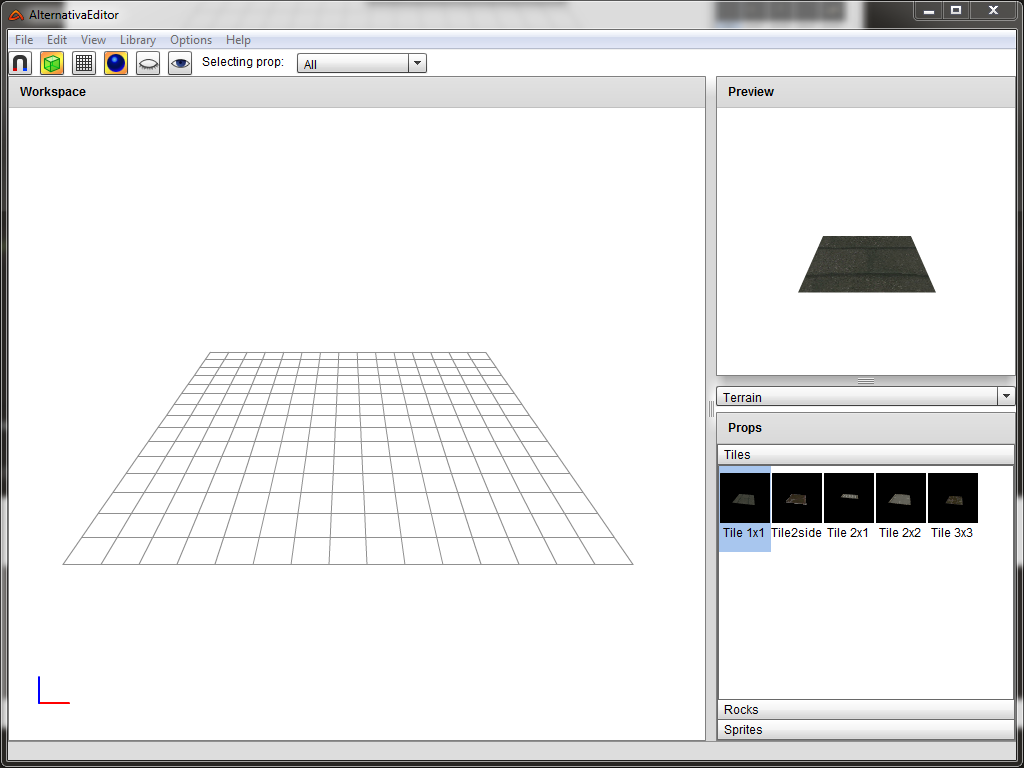The width and height of the screenshot is (1024, 768).
Task: Select the Tile 3x3 prop thumbnail
Action: point(953,499)
